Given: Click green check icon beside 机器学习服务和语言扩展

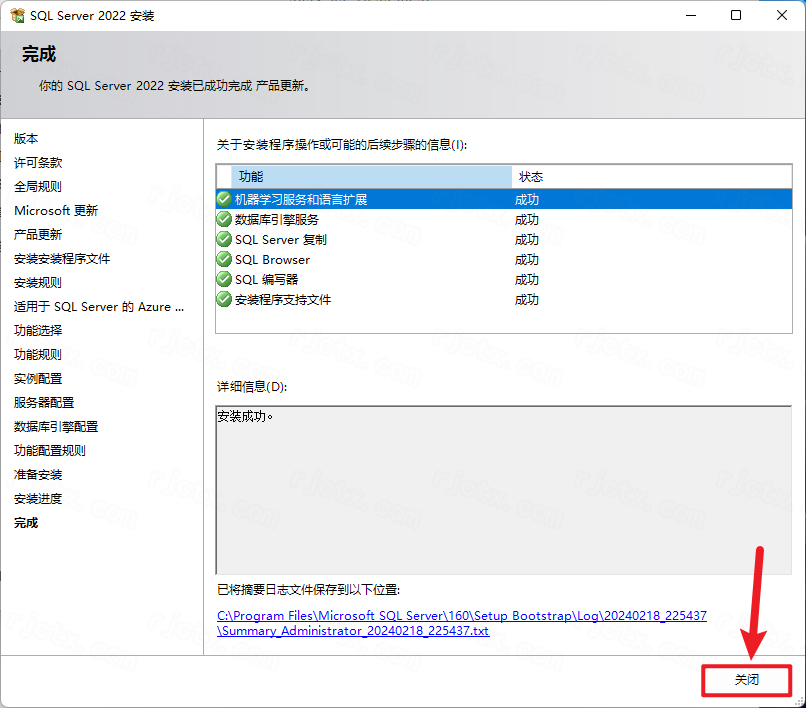Looking at the screenshot, I should coord(224,199).
